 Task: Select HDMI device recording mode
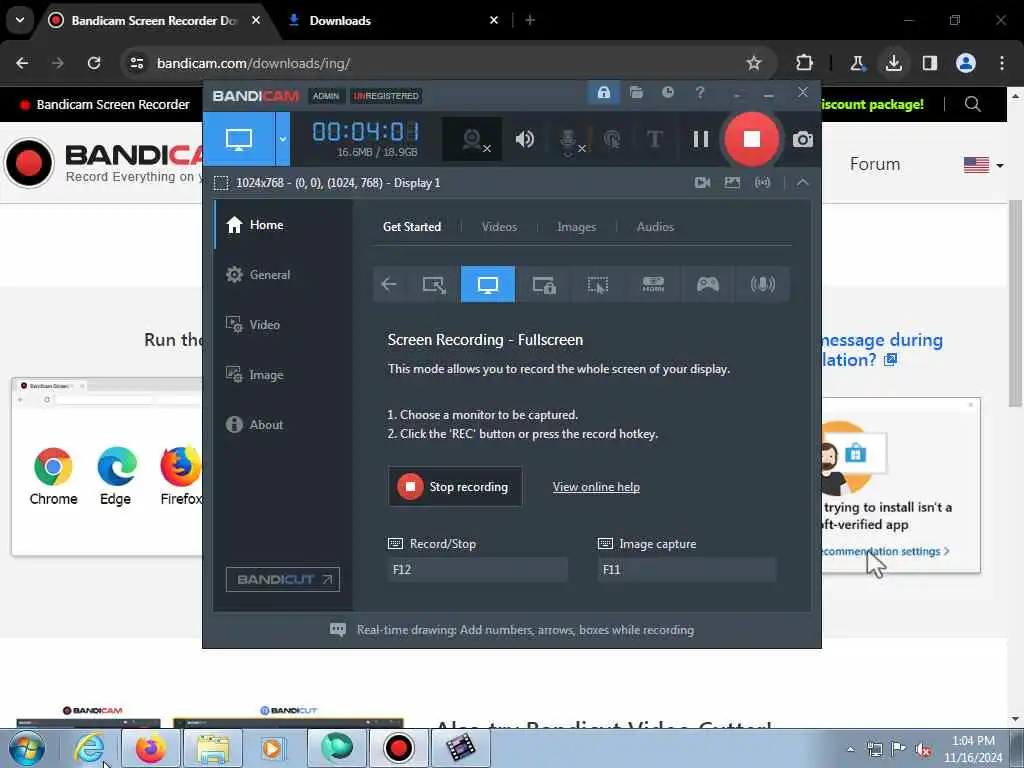(x=653, y=284)
